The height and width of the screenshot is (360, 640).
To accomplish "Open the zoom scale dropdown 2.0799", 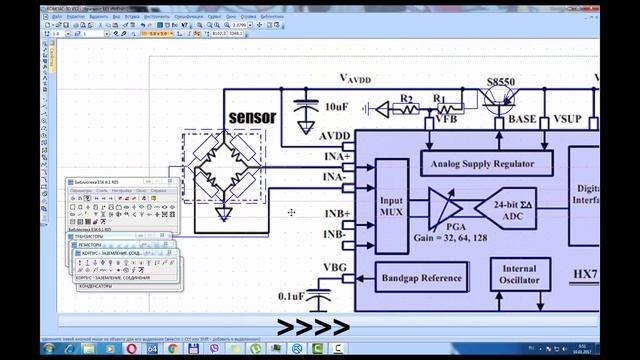I will (250, 25).
